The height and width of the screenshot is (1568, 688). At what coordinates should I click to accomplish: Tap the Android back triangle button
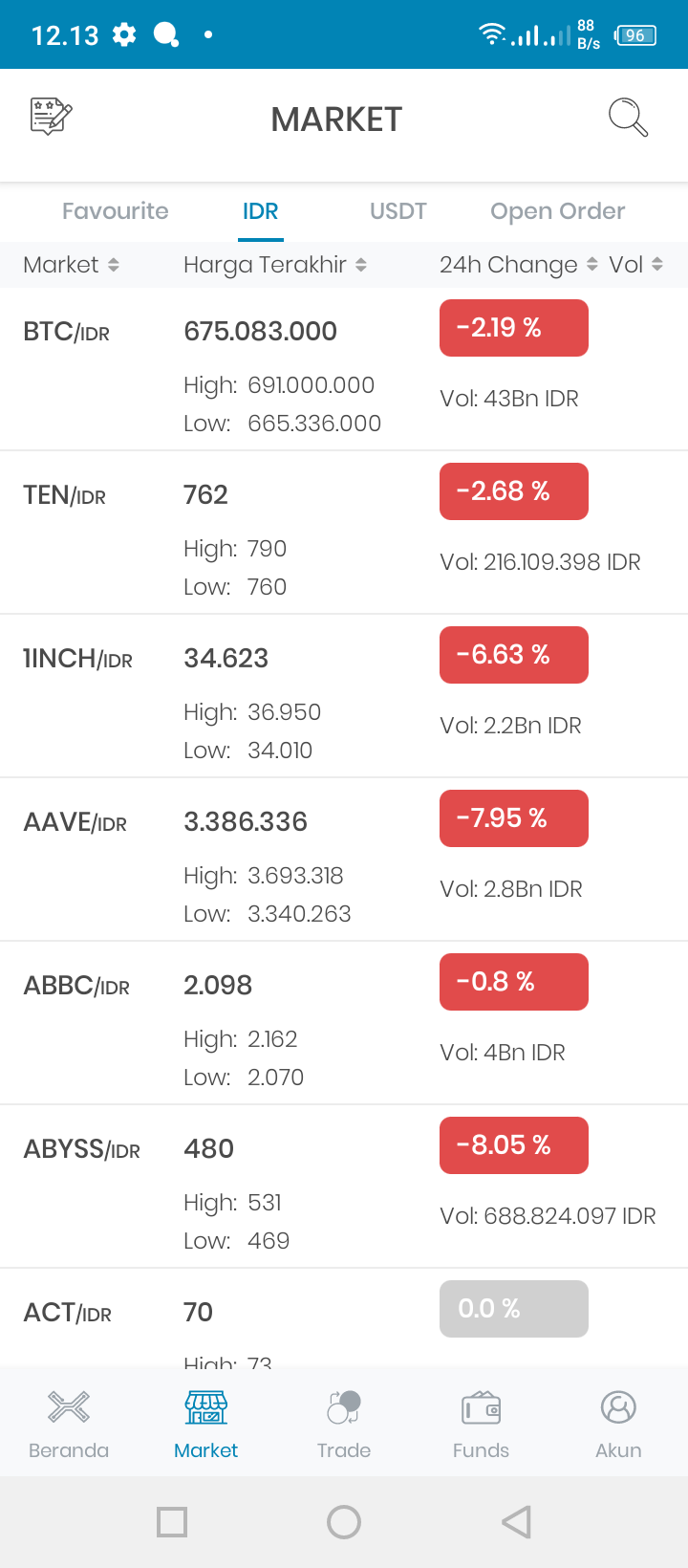(x=516, y=1522)
